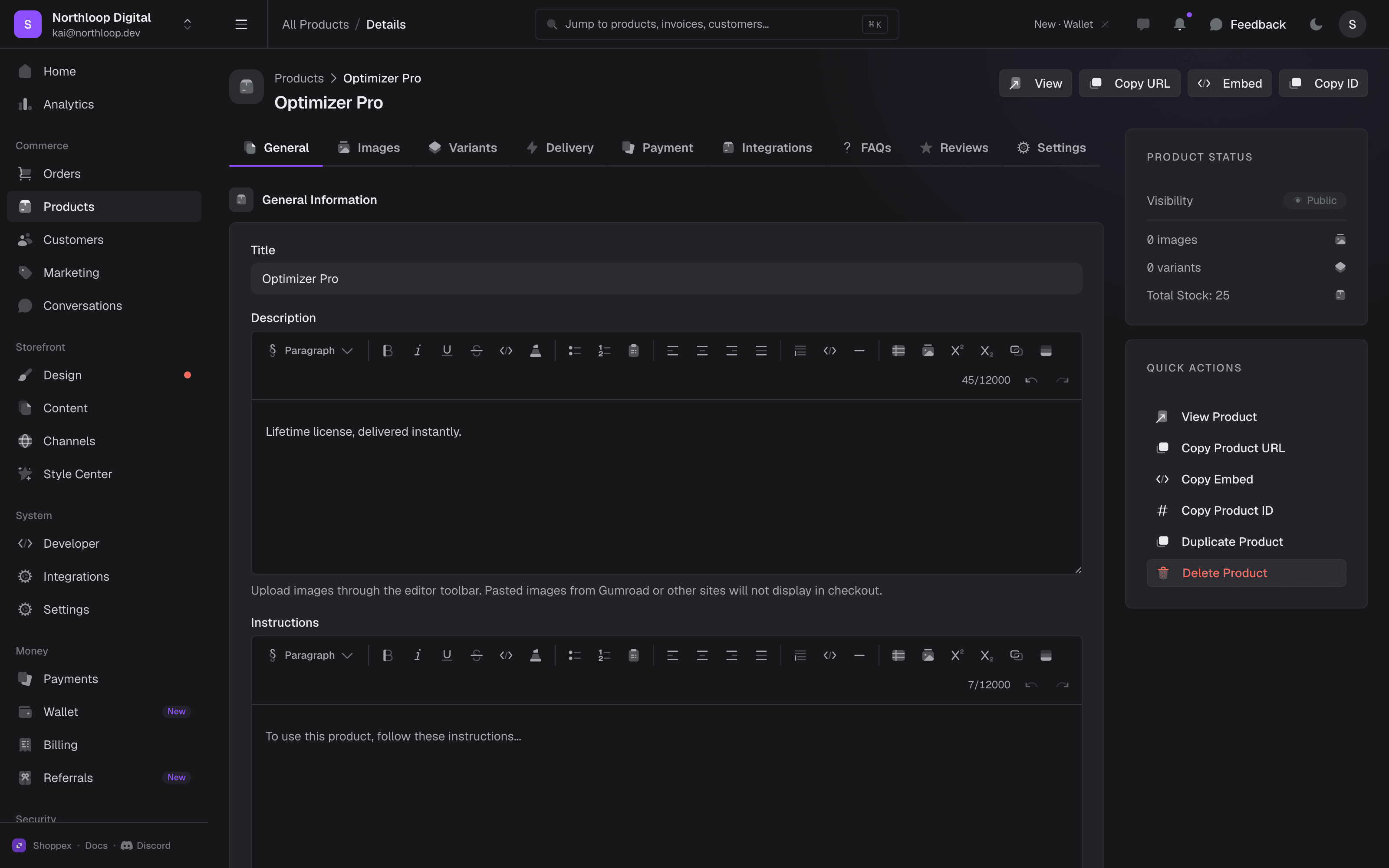
Task: Open the Reviews tab
Action: (x=954, y=148)
